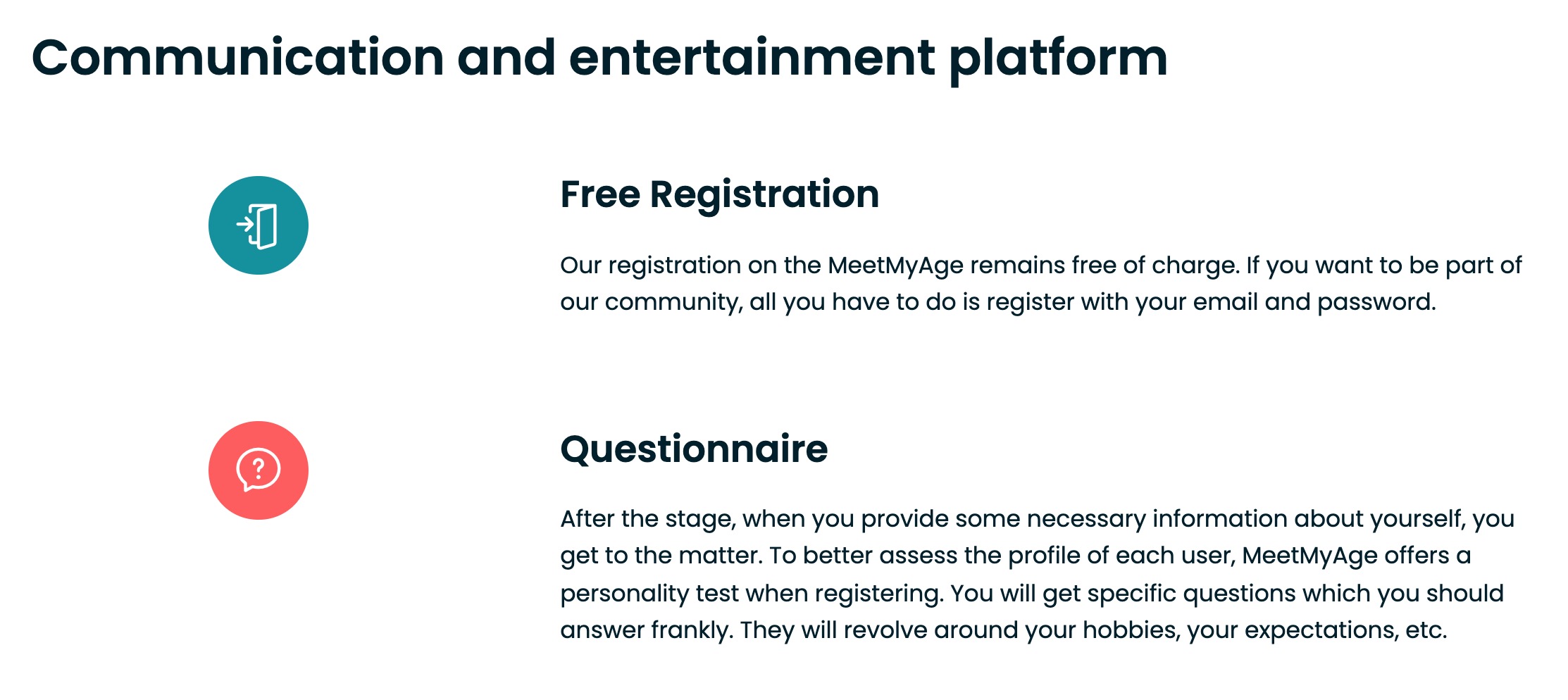Click the Communication and entertainment platform title
The height and width of the screenshot is (700, 1568).
[599, 58]
